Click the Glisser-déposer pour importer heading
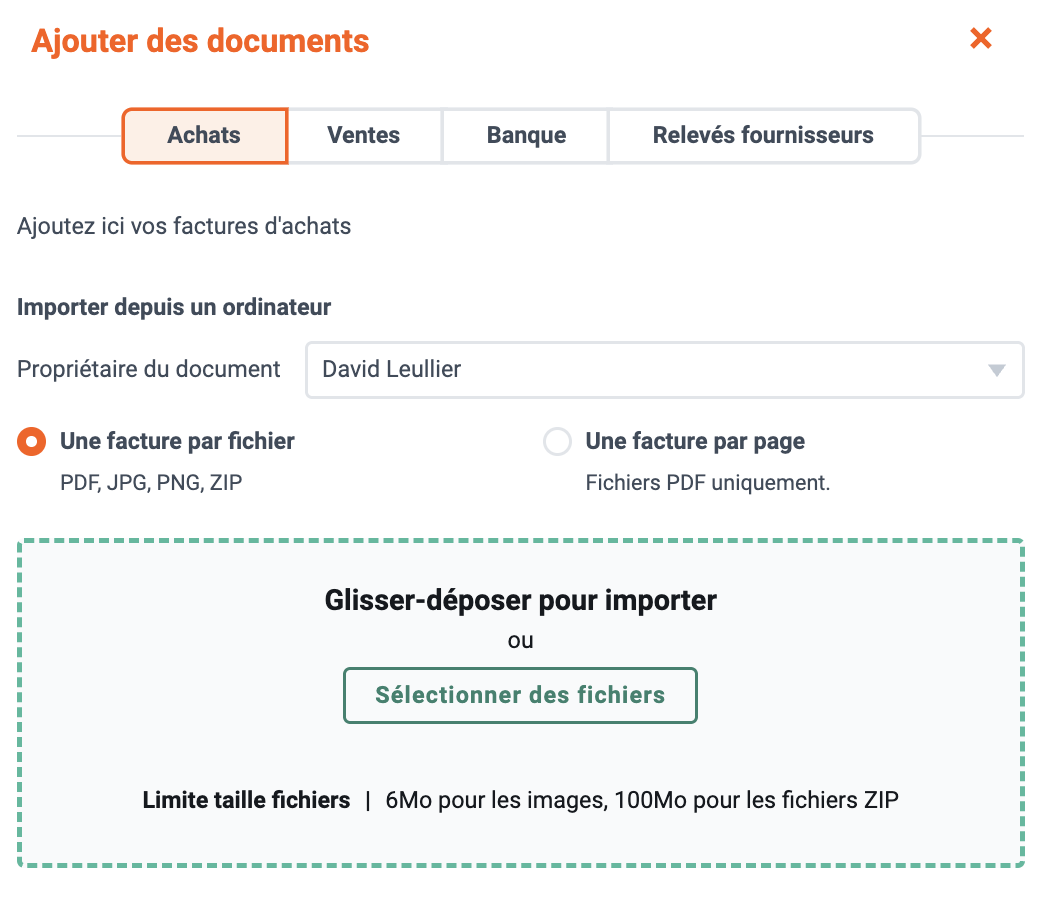 coord(520,600)
